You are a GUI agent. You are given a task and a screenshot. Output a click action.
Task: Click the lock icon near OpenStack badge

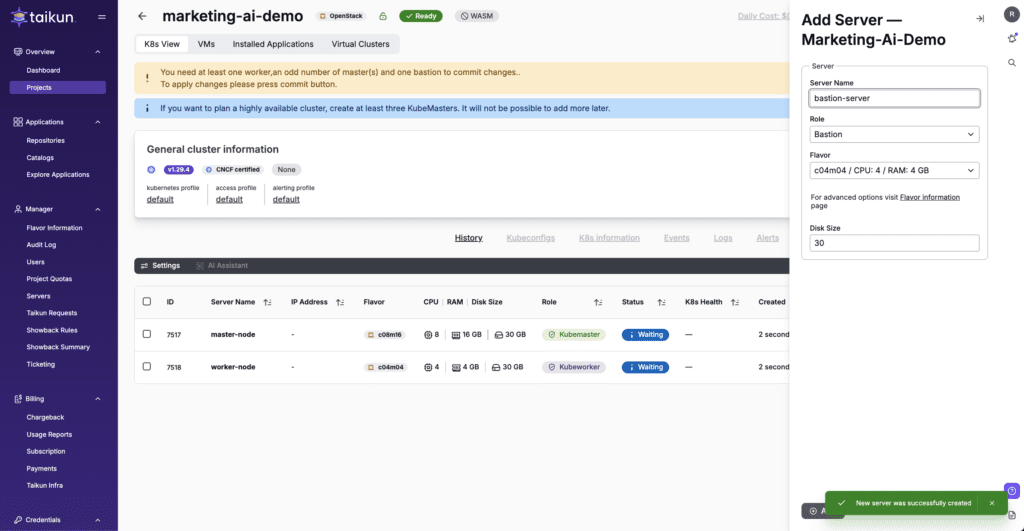[x=382, y=16]
